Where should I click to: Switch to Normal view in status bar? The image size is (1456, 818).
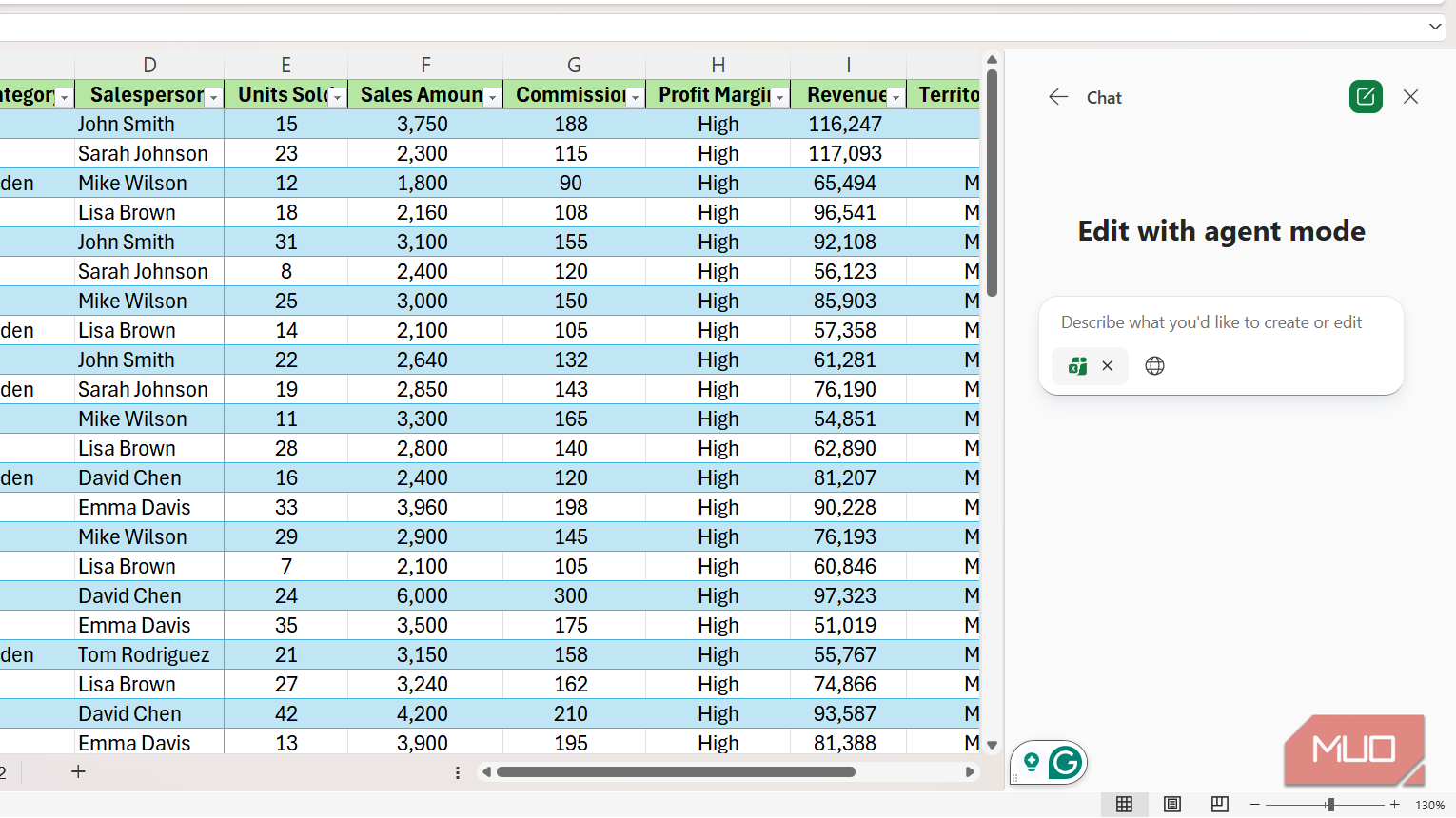click(x=1124, y=804)
